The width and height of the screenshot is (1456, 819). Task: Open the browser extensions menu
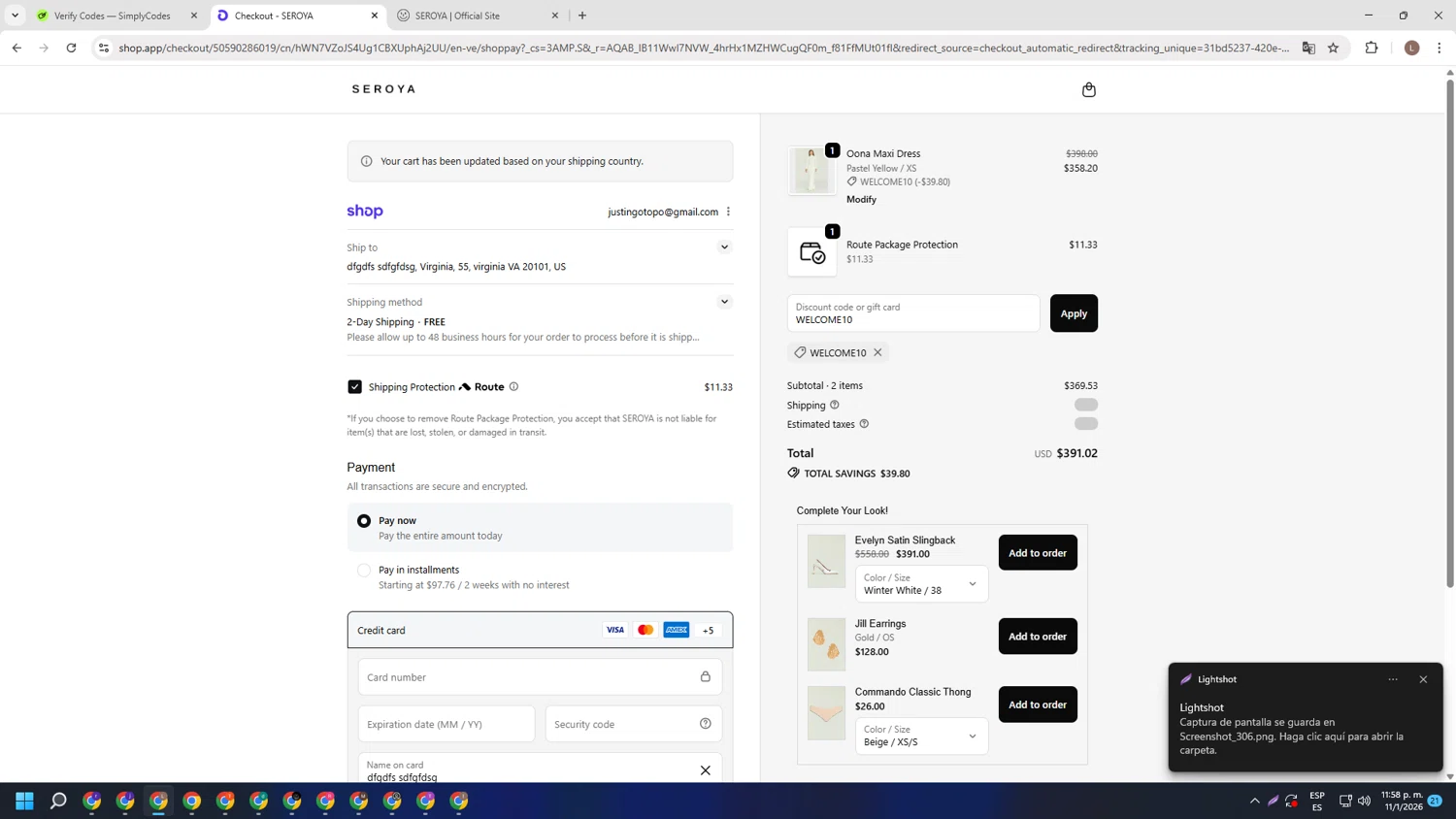click(x=1372, y=48)
